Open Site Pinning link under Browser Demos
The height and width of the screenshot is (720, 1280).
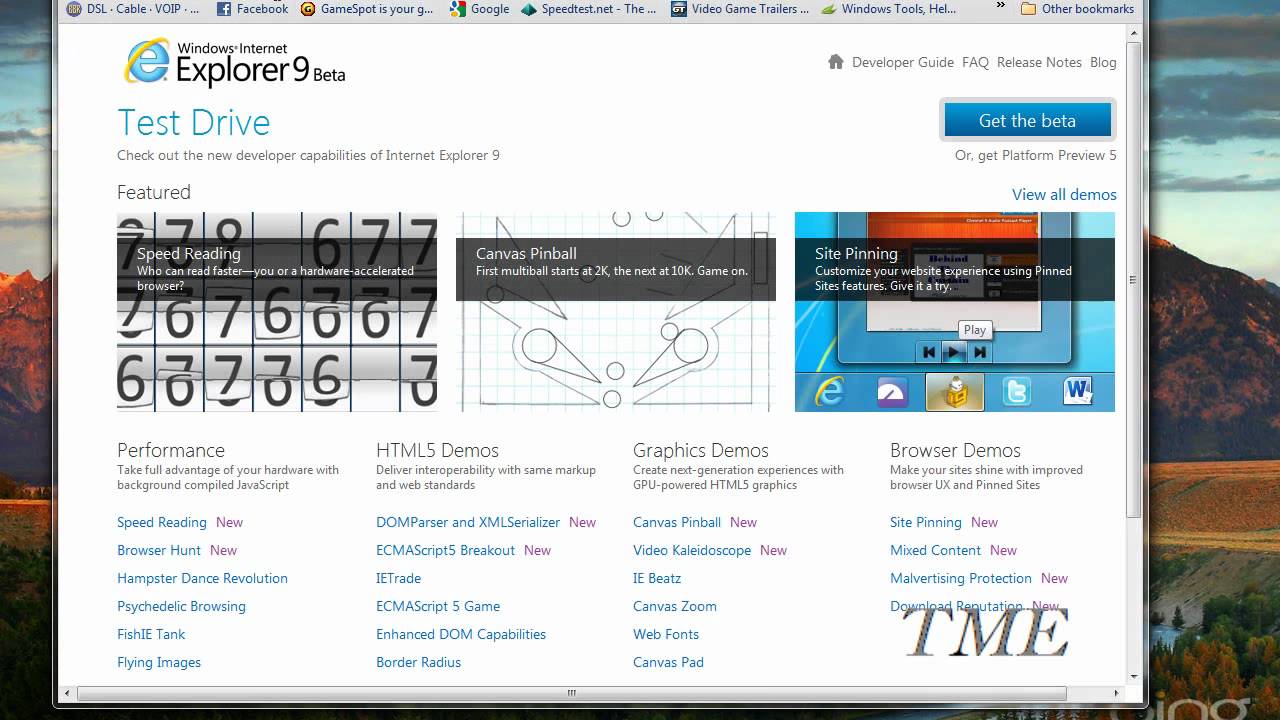pos(926,522)
